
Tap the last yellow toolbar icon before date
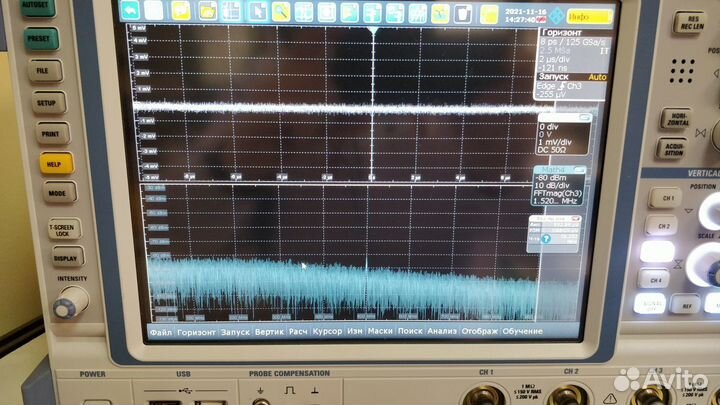click(489, 14)
